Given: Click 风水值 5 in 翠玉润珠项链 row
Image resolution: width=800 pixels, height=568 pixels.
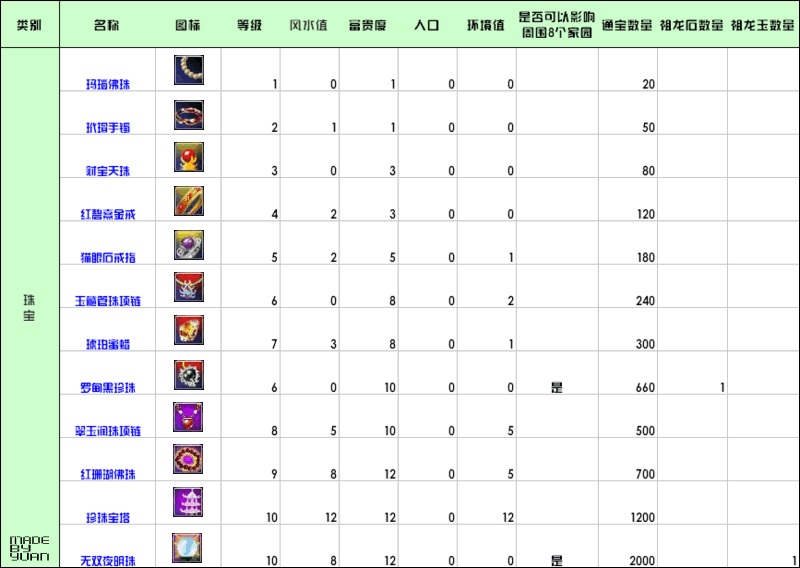Looking at the screenshot, I should [333, 431].
